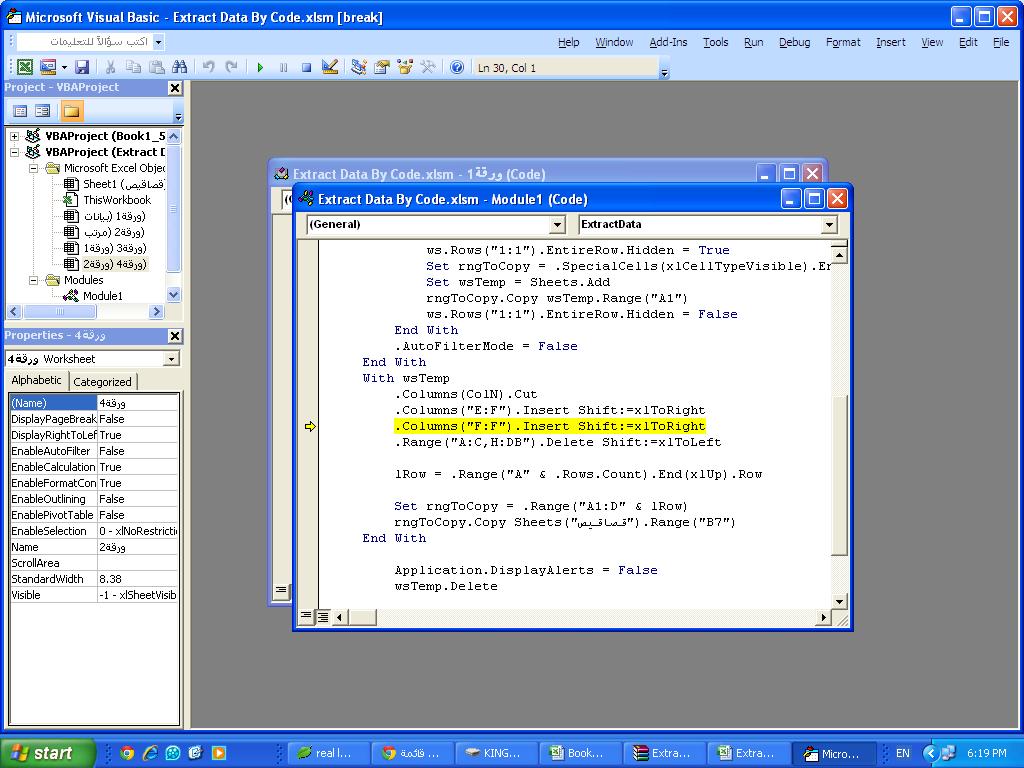Screen dimensions: 1024x768
Task: Stop execution with the Reset square icon
Action: point(306,67)
